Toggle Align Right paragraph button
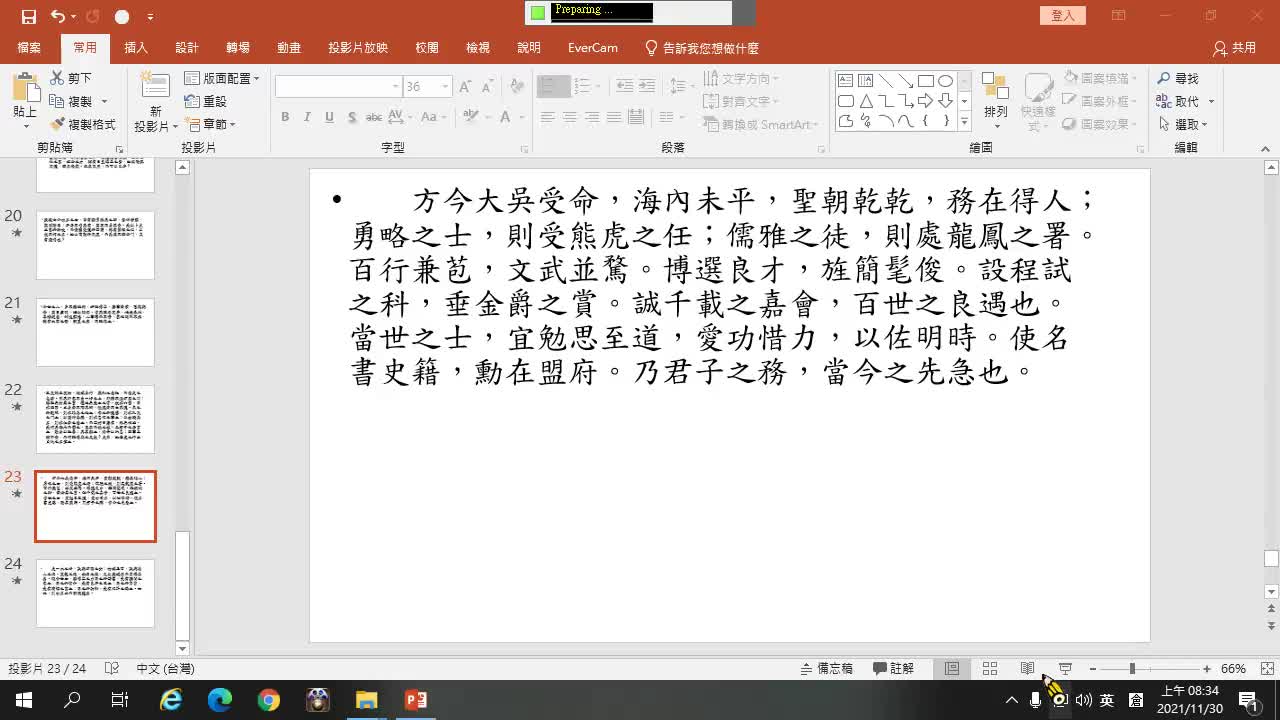The width and height of the screenshot is (1280, 720). tap(592, 117)
